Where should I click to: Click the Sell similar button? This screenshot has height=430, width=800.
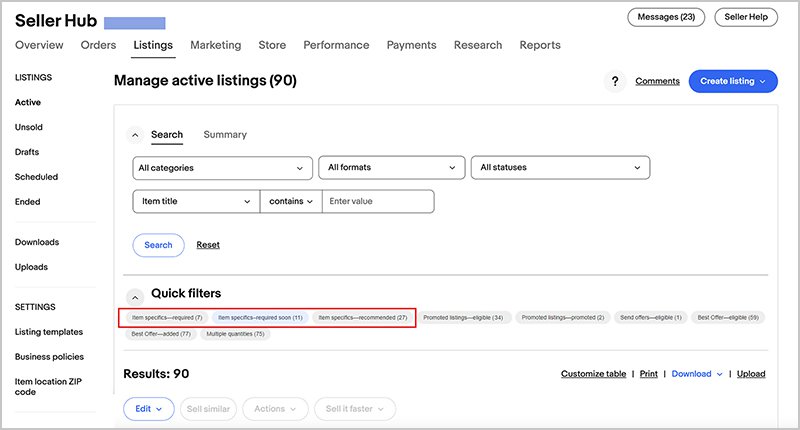pos(208,409)
